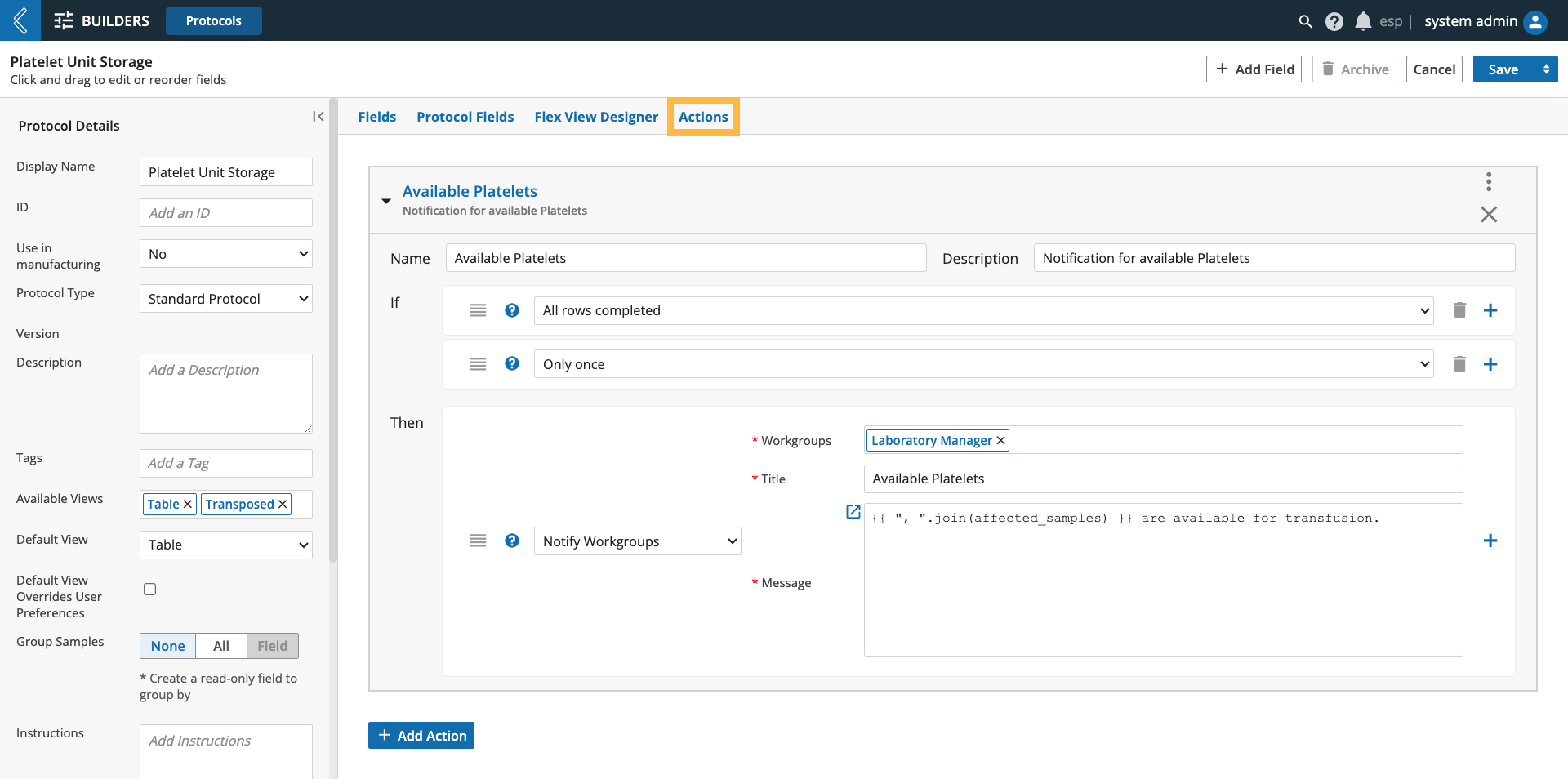The image size is (1568, 779).
Task: Switch to the Fields tab
Action: tap(377, 117)
